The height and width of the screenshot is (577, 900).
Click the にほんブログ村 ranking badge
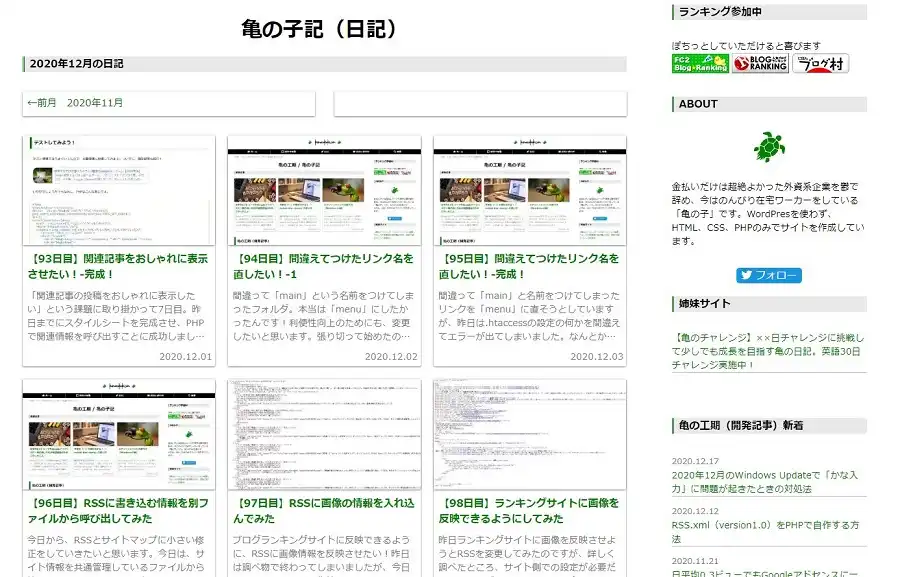(822, 64)
